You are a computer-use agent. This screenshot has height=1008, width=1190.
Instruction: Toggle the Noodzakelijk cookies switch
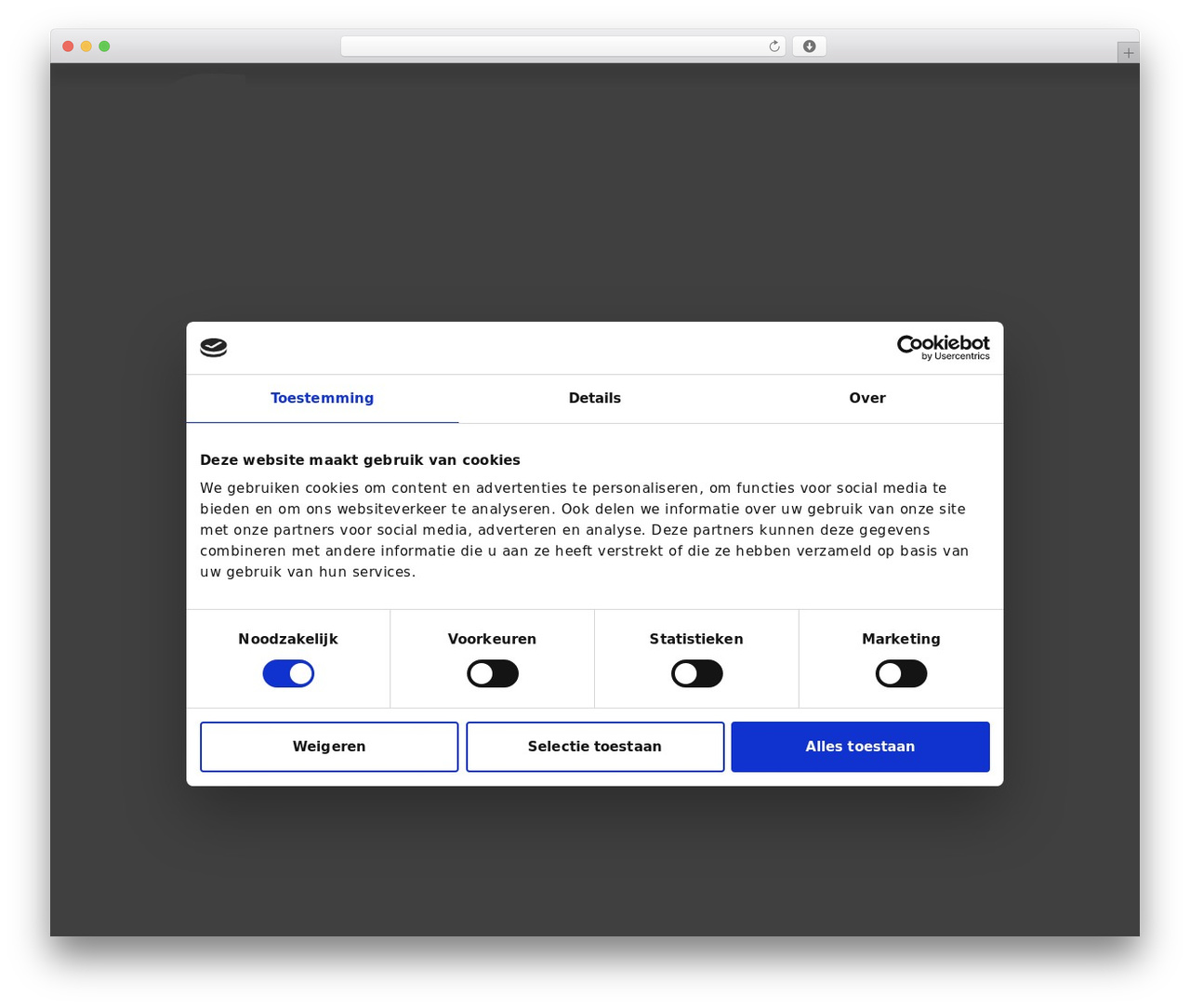tap(288, 674)
